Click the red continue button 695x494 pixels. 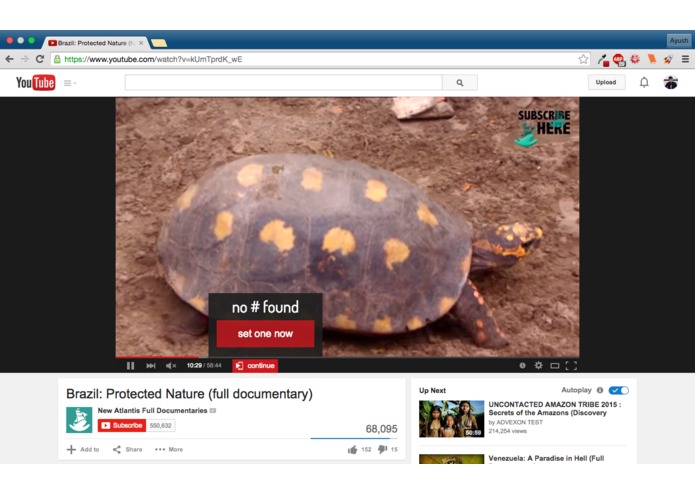pyautogui.click(x=255, y=366)
